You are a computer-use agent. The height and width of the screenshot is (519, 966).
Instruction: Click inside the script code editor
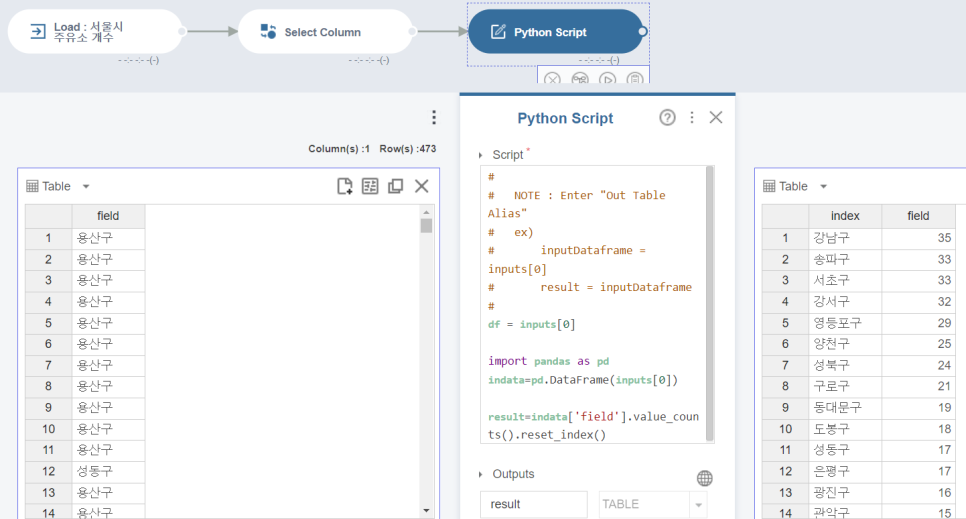coord(593,304)
